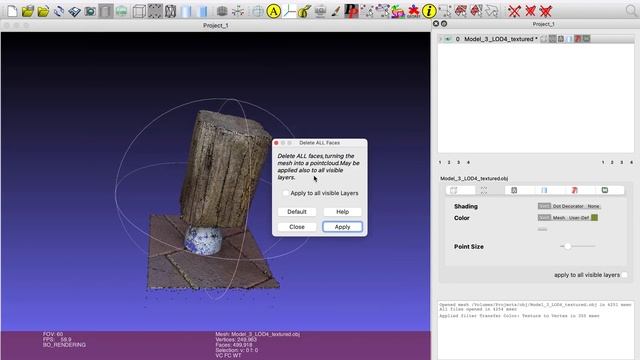
Task: Delete selected faces (second red X)
Action: point(530,11)
